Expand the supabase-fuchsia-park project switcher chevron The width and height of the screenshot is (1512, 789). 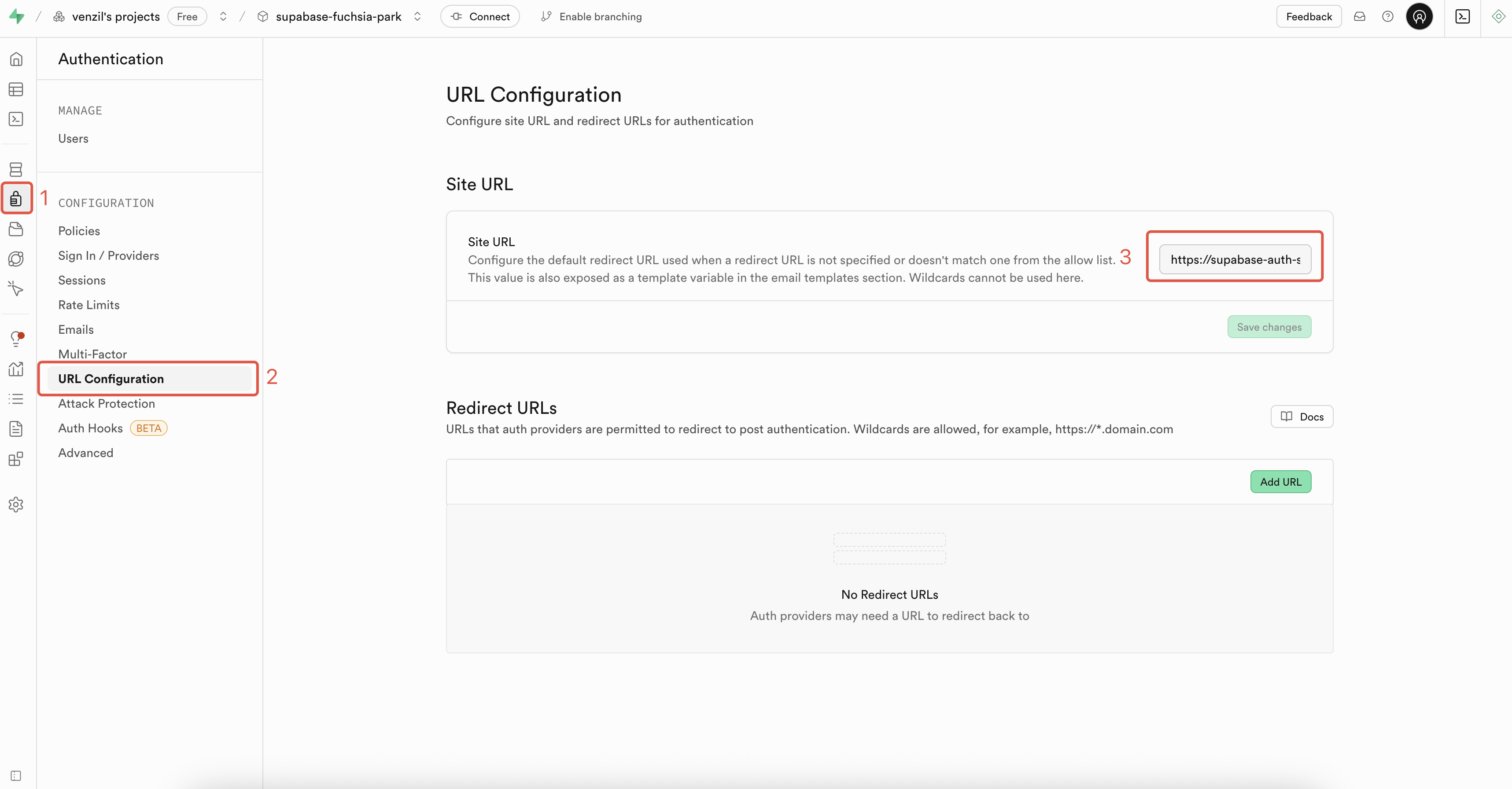tap(417, 16)
